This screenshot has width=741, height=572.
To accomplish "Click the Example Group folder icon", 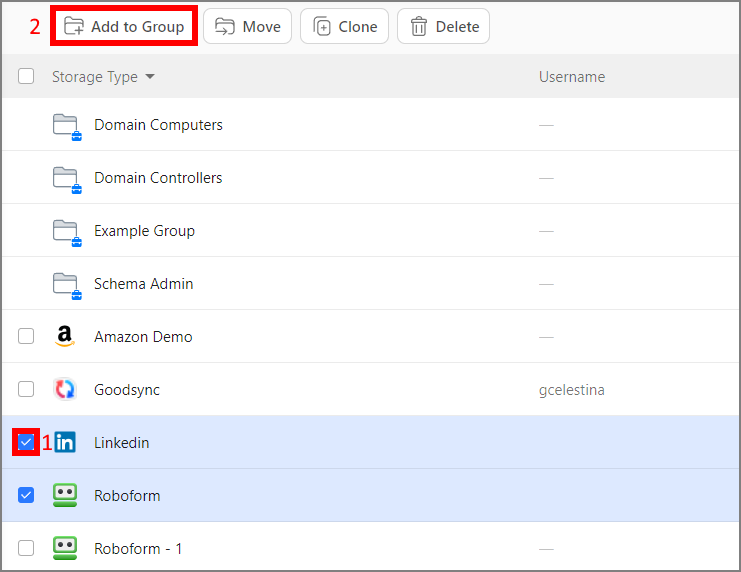I will click(65, 231).
